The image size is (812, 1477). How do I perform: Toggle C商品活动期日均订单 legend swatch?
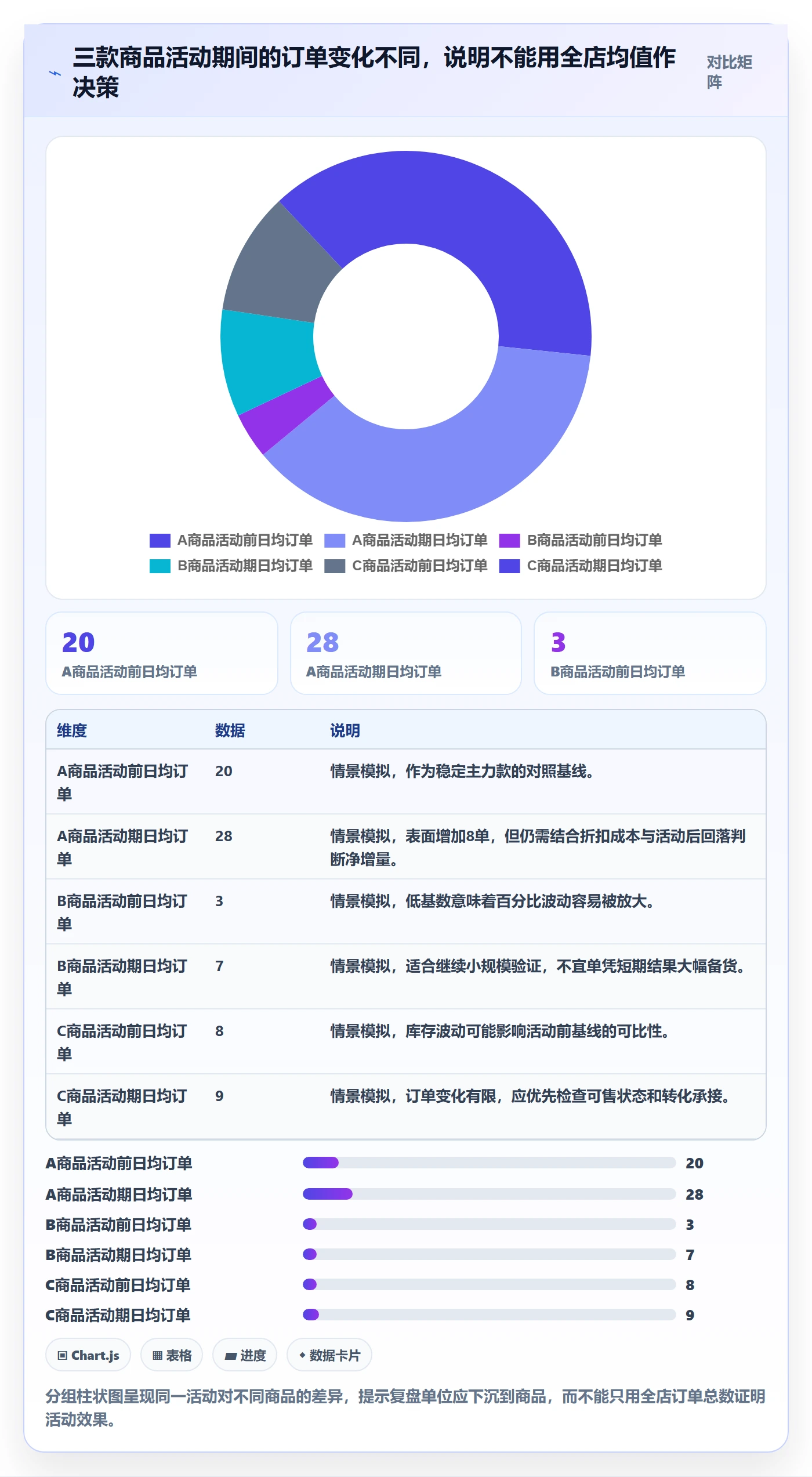[510, 566]
